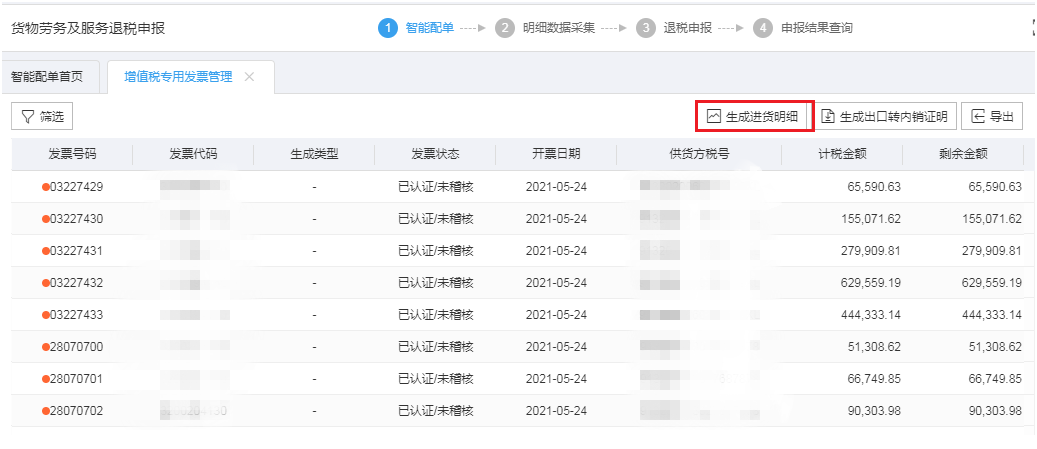Click orange dot of invoice 03227429
Viewport: 1037px width, 449px height.
tap(46, 187)
